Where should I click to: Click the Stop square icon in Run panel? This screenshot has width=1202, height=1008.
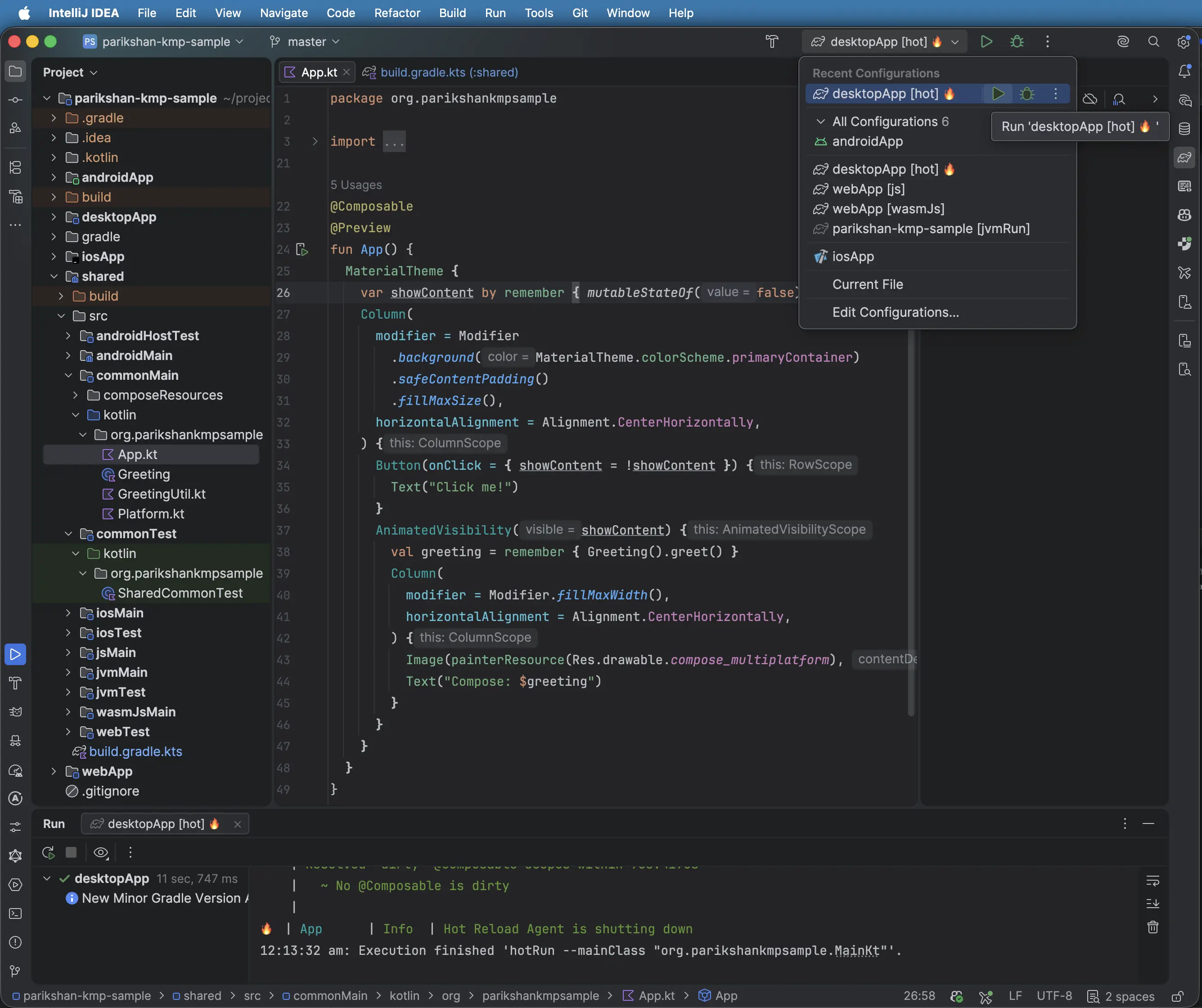(x=71, y=852)
